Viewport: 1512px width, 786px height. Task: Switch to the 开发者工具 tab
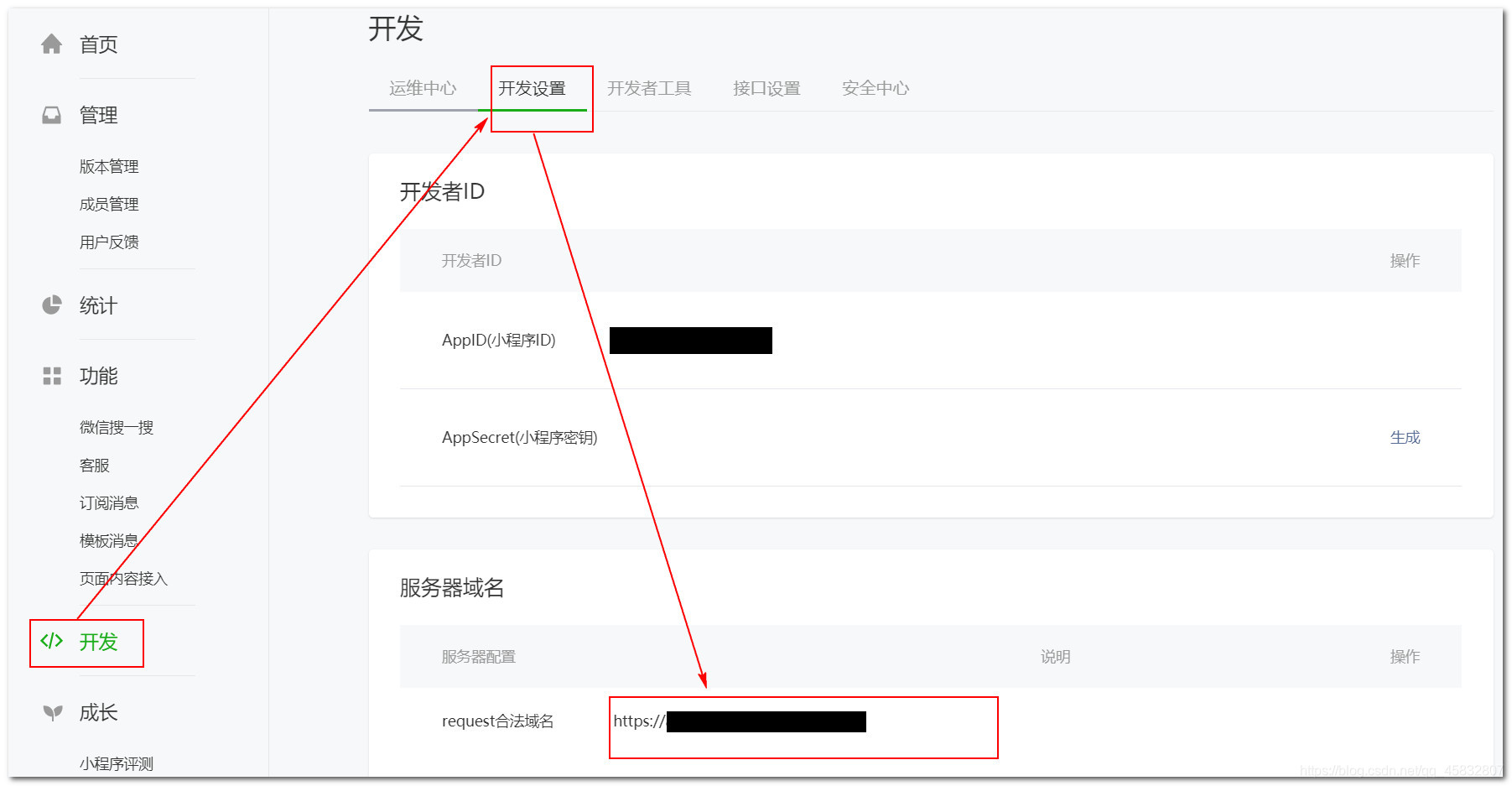649,88
